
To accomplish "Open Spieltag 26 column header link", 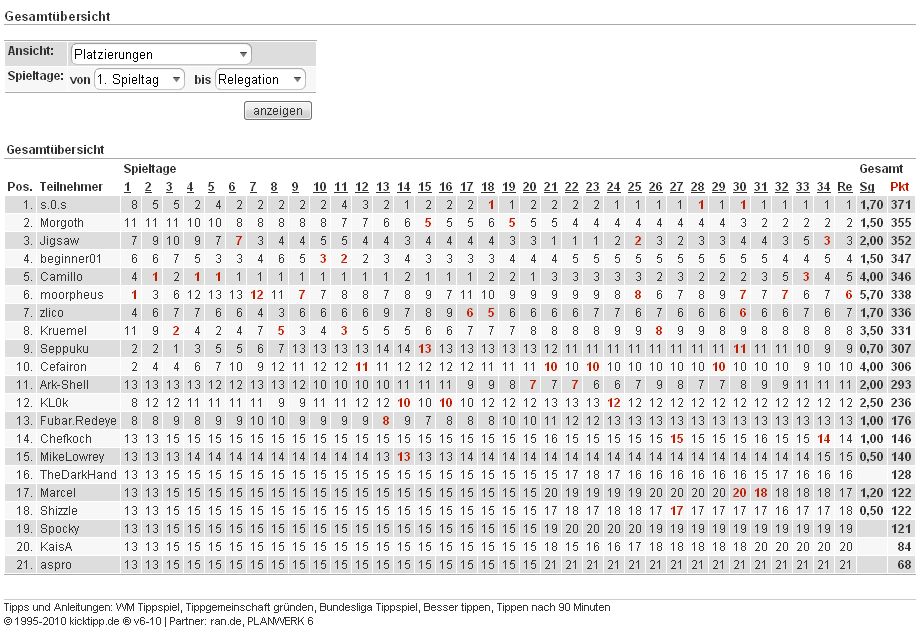I will click(x=655, y=187).
